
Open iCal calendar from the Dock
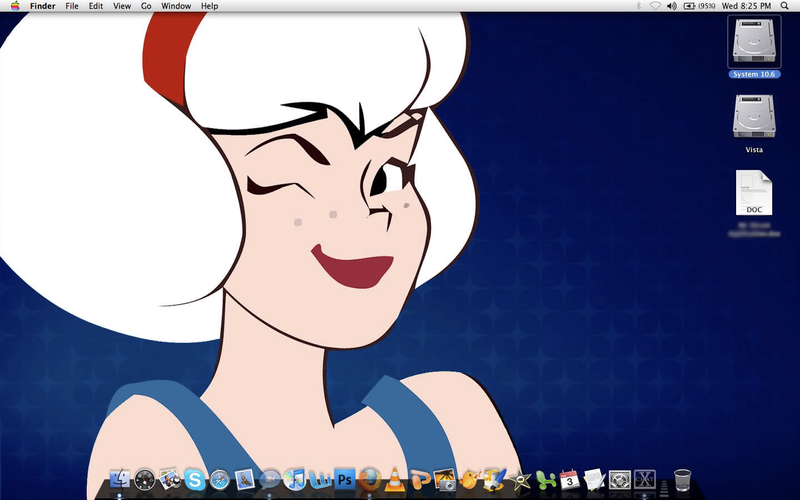click(569, 480)
